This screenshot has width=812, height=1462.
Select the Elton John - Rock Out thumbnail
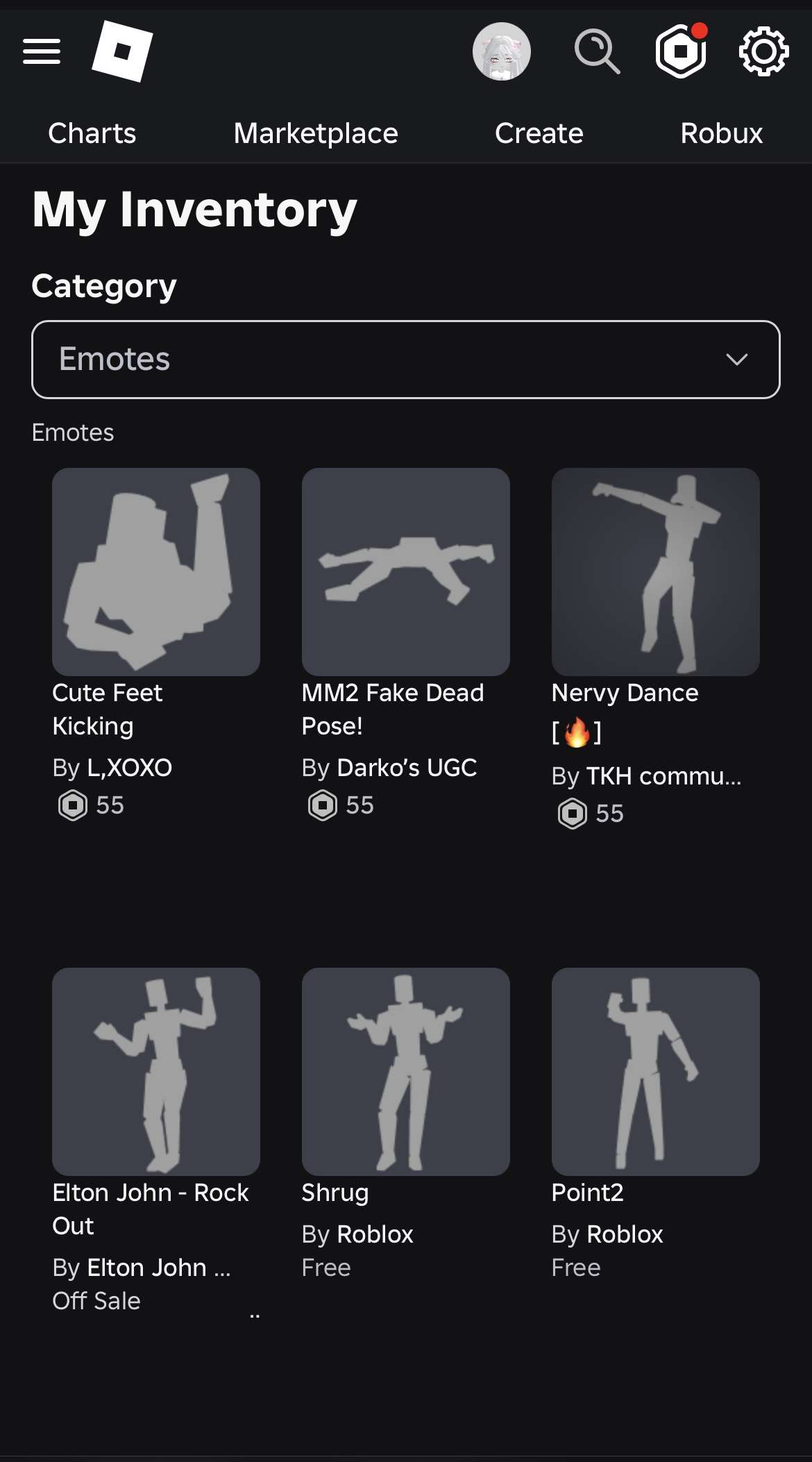click(156, 1072)
